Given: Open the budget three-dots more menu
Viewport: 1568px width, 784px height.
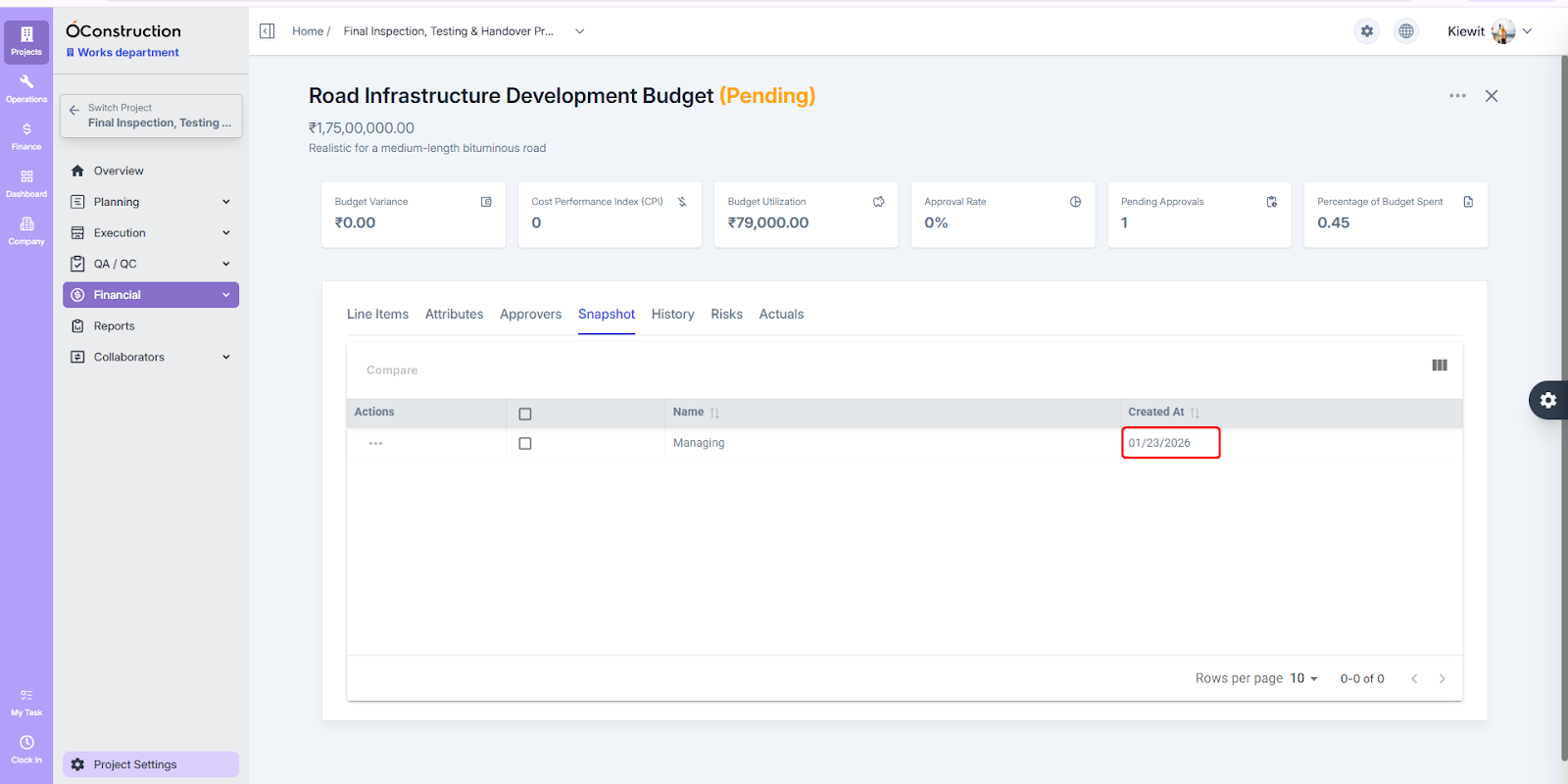Looking at the screenshot, I should coord(1457,96).
